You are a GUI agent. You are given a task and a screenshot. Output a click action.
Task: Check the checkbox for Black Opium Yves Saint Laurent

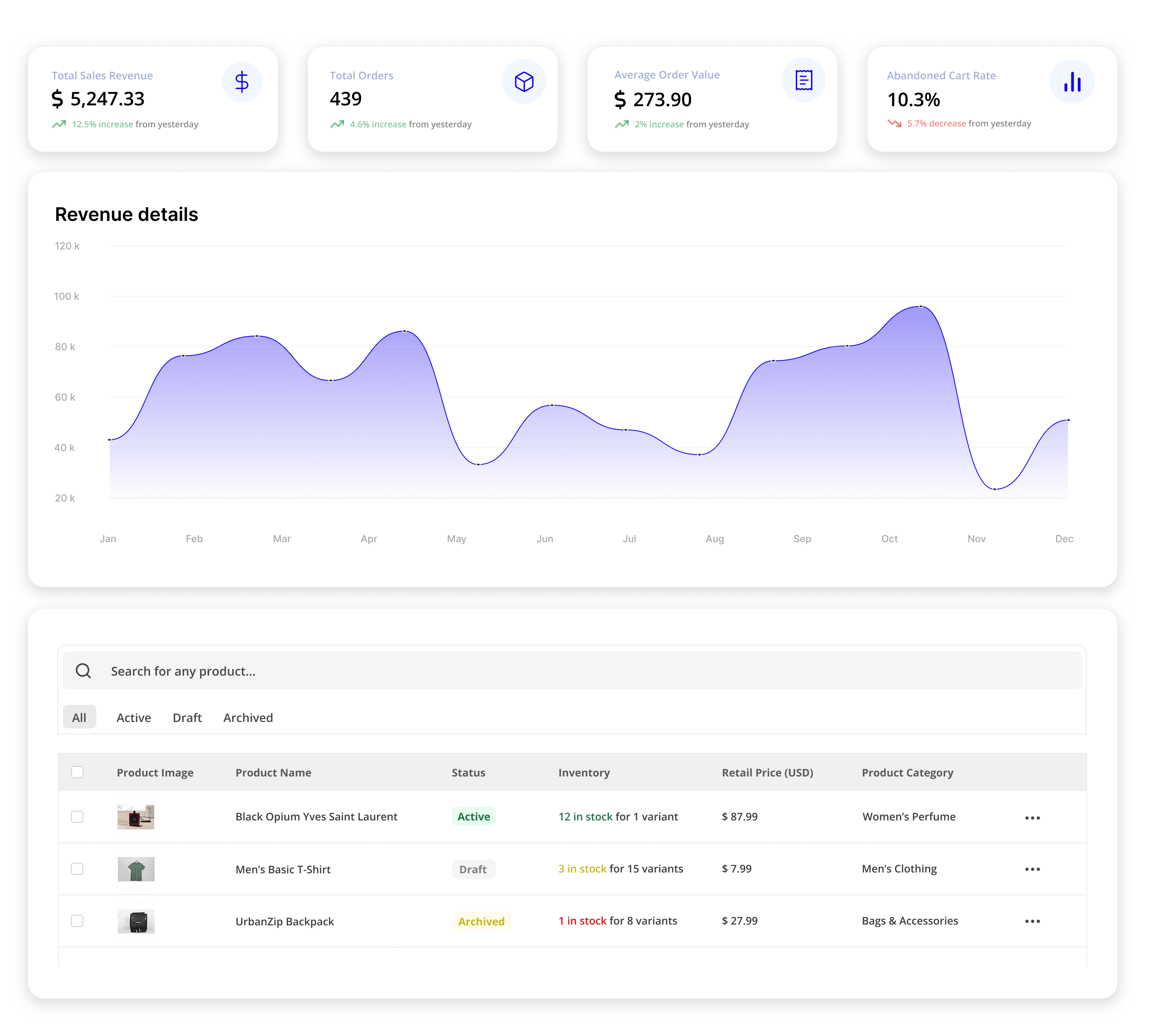(77, 816)
